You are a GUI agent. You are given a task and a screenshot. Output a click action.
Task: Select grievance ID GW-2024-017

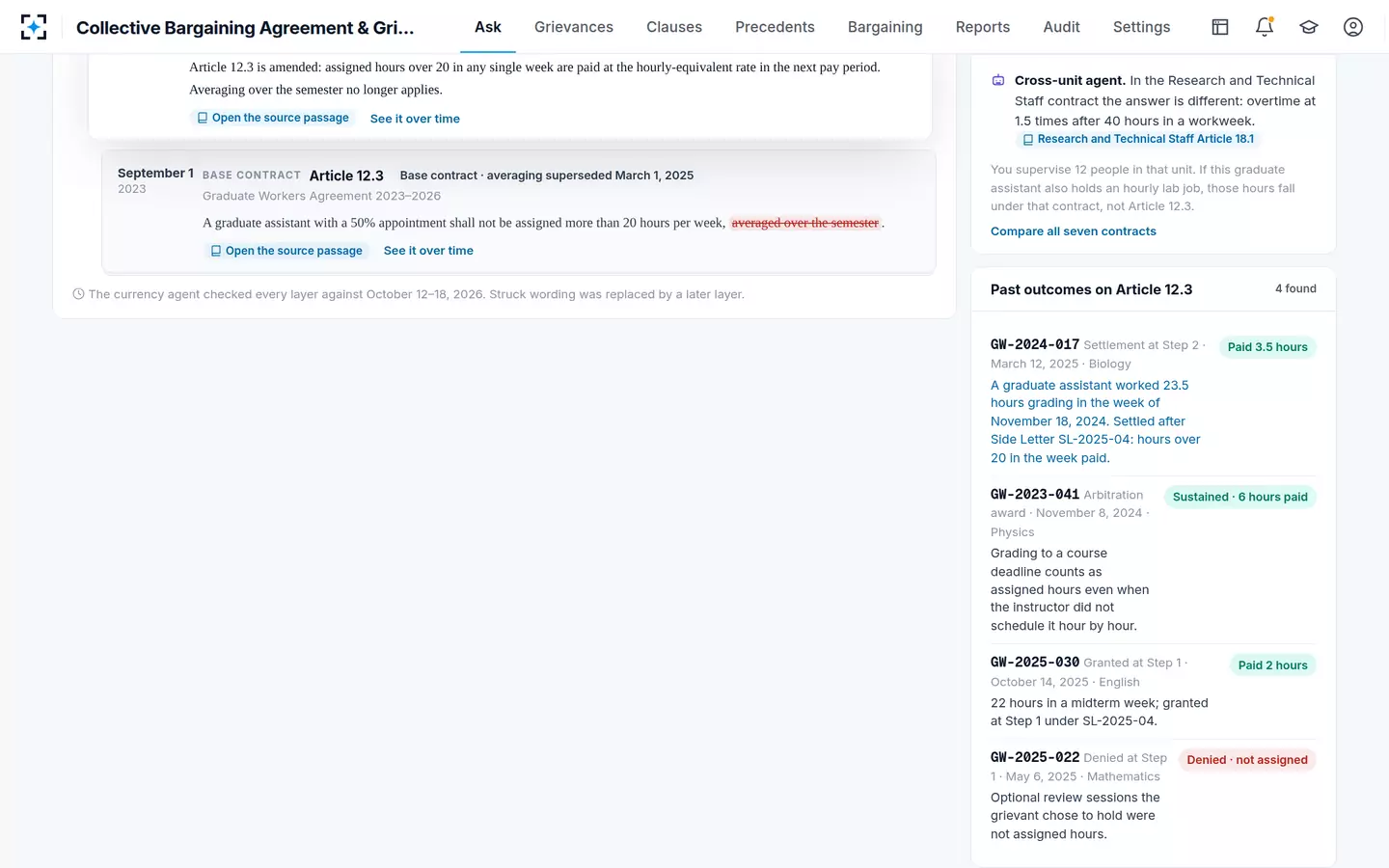tap(1035, 344)
